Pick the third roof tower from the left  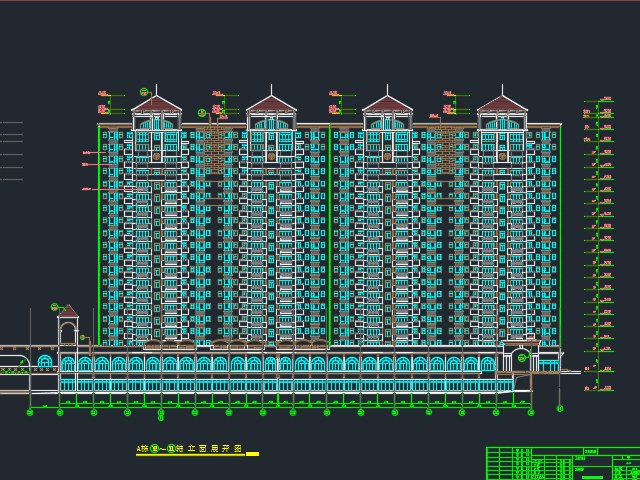click(387, 104)
